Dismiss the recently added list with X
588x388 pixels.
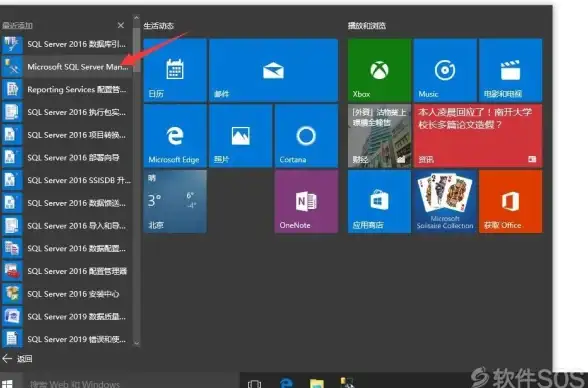click(x=121, y=25)
